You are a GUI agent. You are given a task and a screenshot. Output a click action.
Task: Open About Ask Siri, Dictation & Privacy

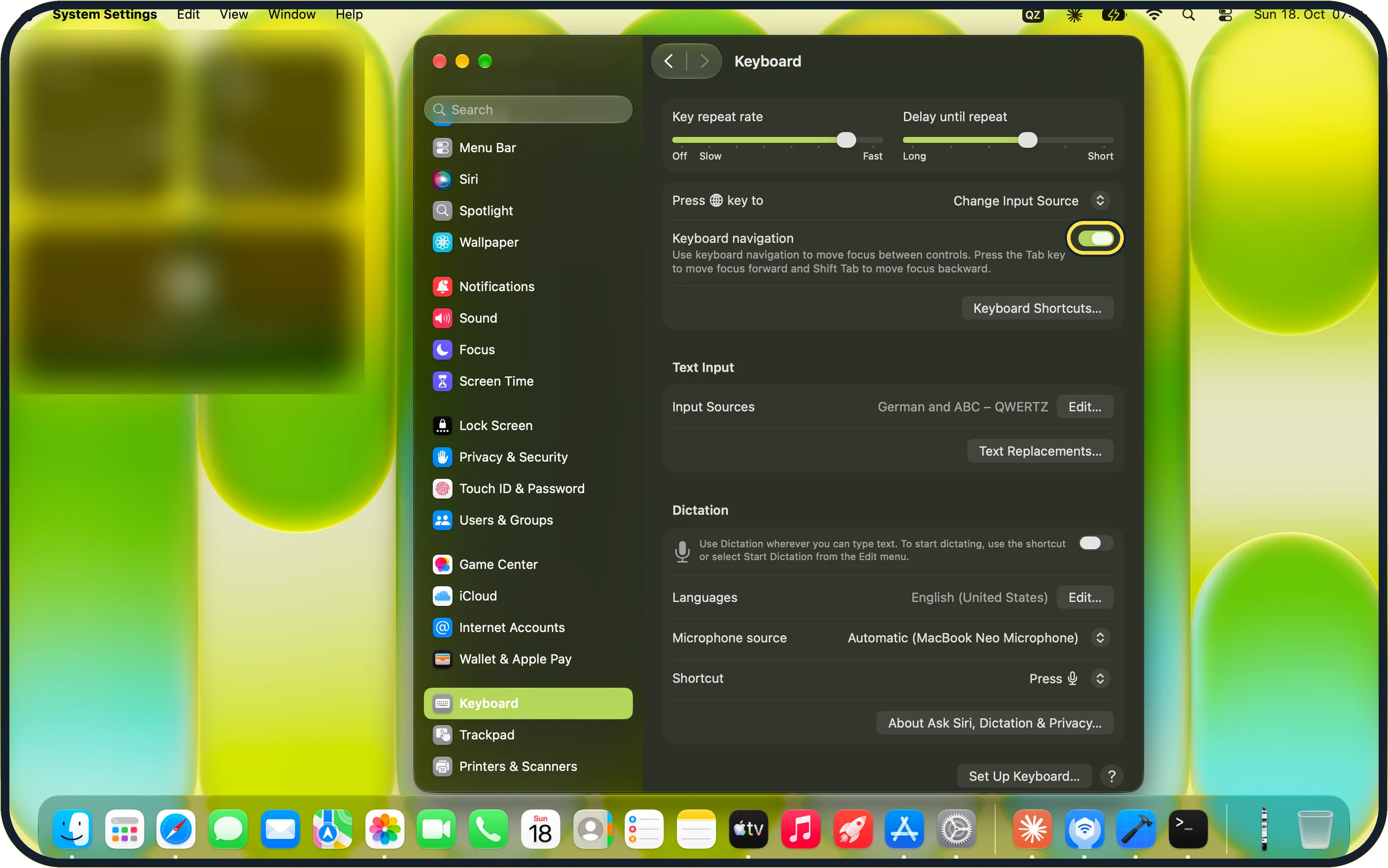995,723
